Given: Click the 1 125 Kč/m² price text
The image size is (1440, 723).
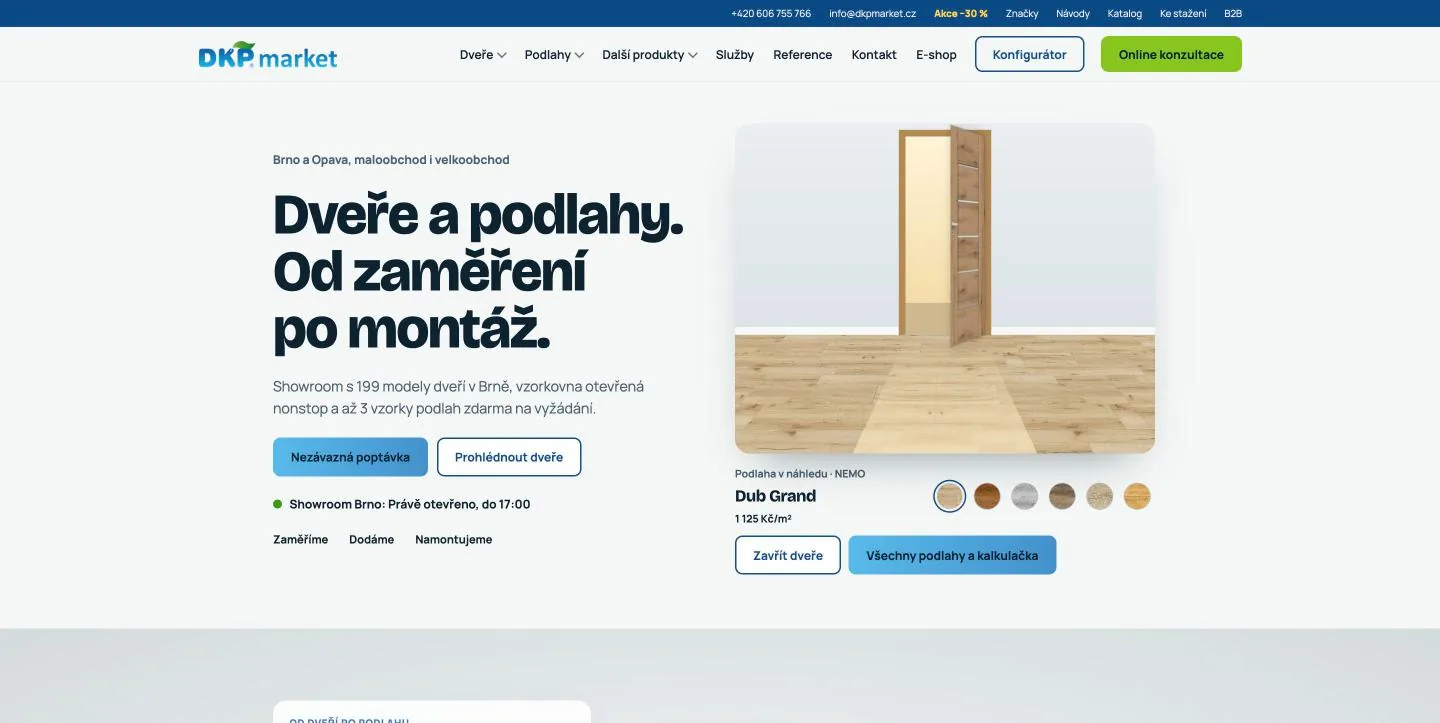Looking at the screenshot, I should click(763, 519).
